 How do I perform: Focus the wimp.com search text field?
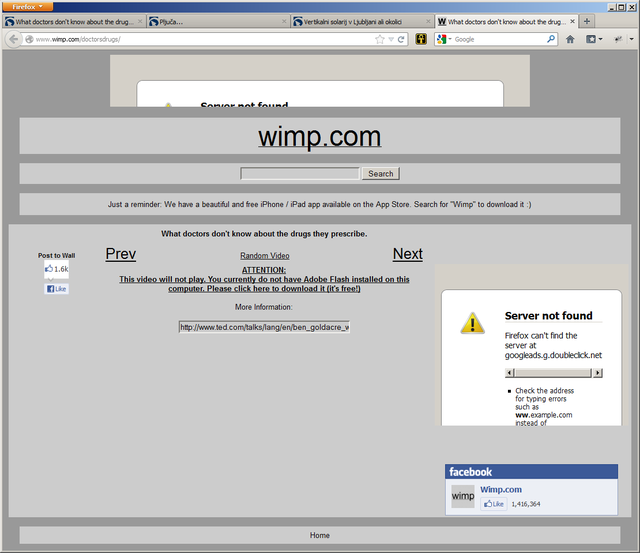300,173
